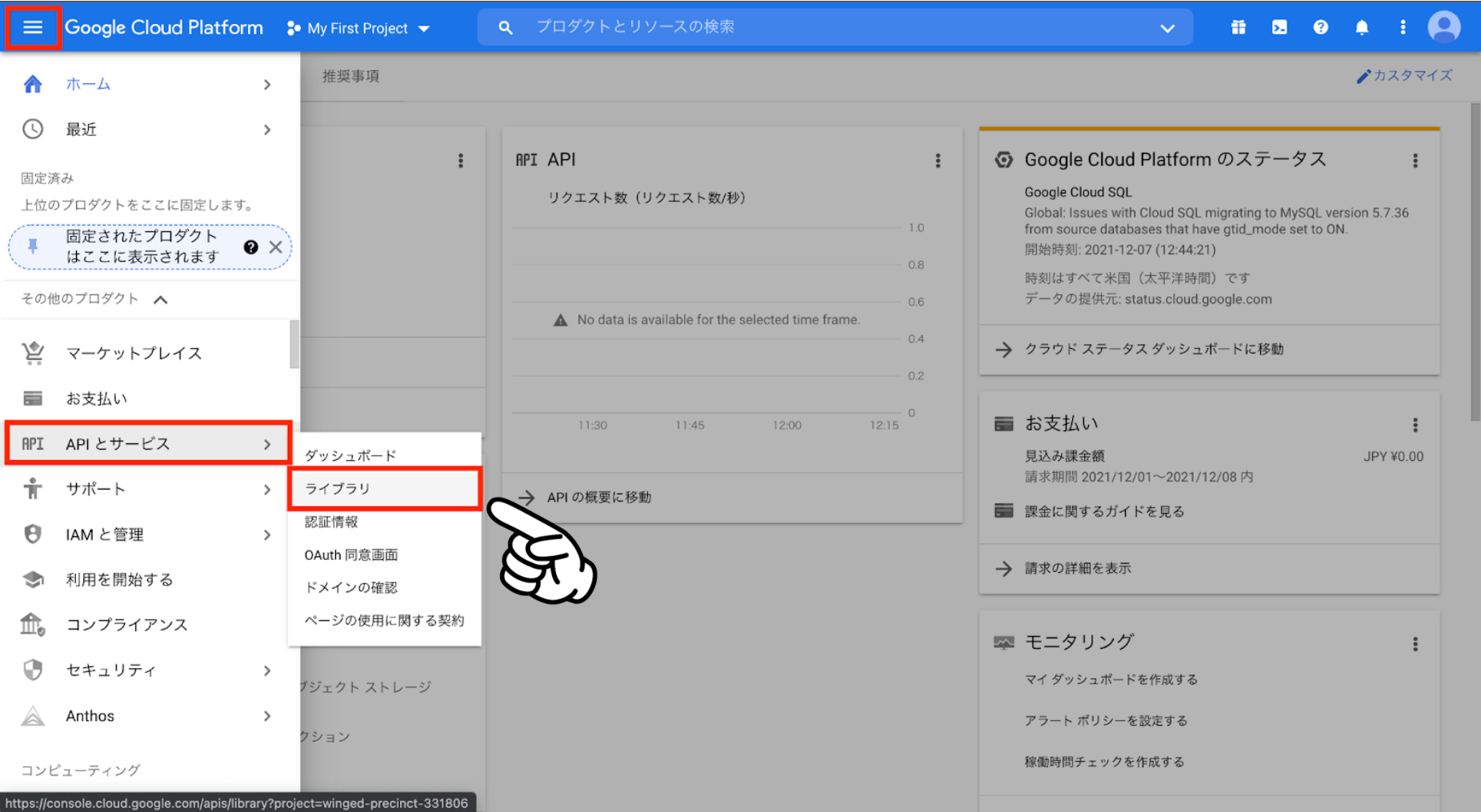Select the 推奨事項 tab
The width and height of the screenshot is (1481, 812).
coord(351,76)
